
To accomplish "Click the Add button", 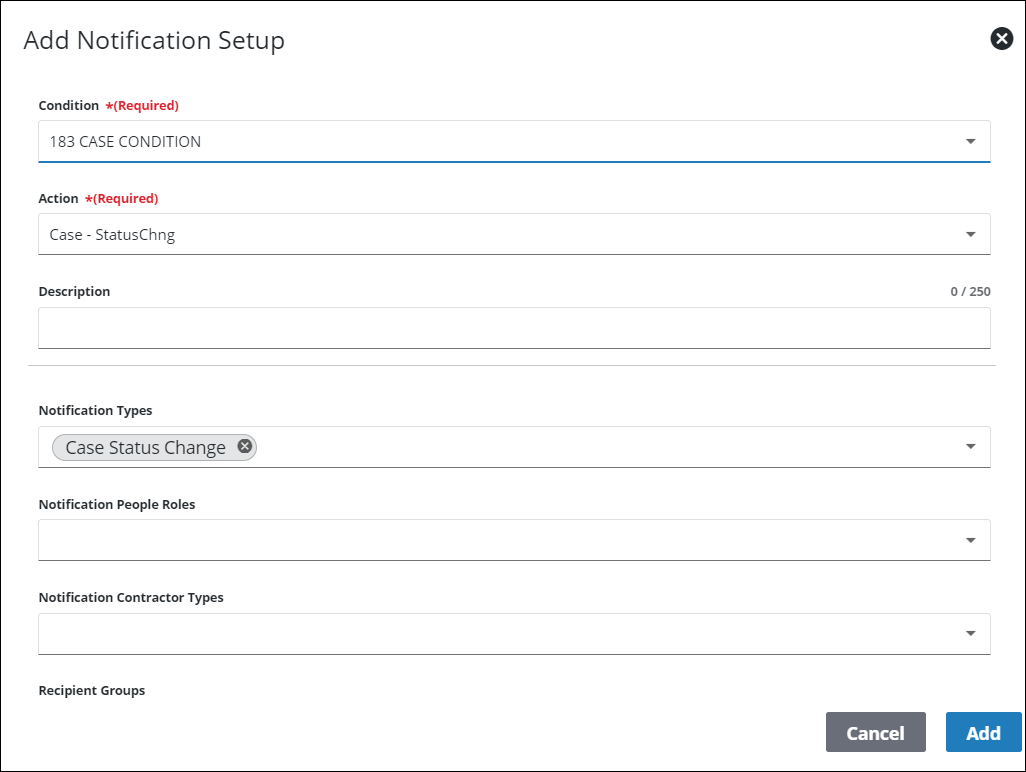I will point(983,732).
